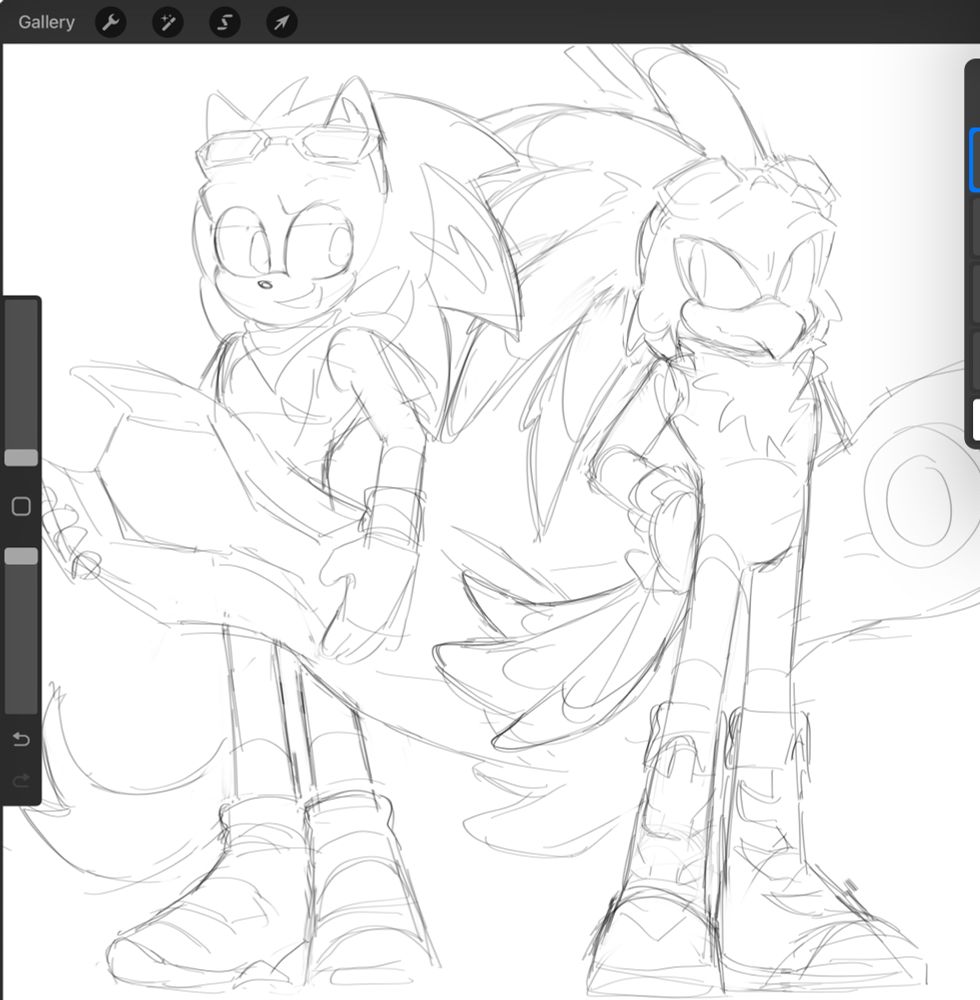The width and height of the screenshot is (980, 1000).
Task: Tap the square Modify button in sidebar
Action: click(x=21, y=506)
